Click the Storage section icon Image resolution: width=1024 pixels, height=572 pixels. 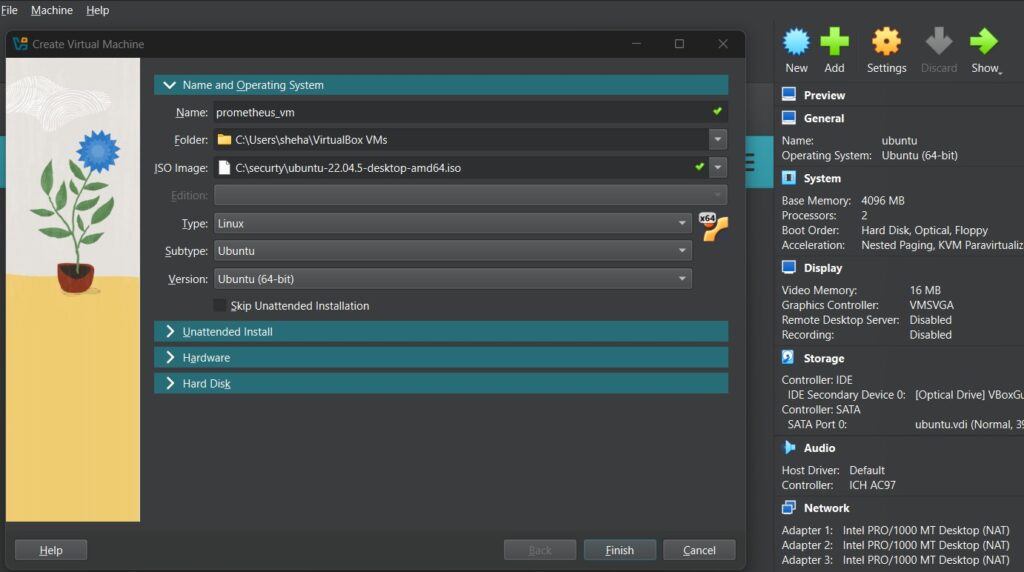789,358
